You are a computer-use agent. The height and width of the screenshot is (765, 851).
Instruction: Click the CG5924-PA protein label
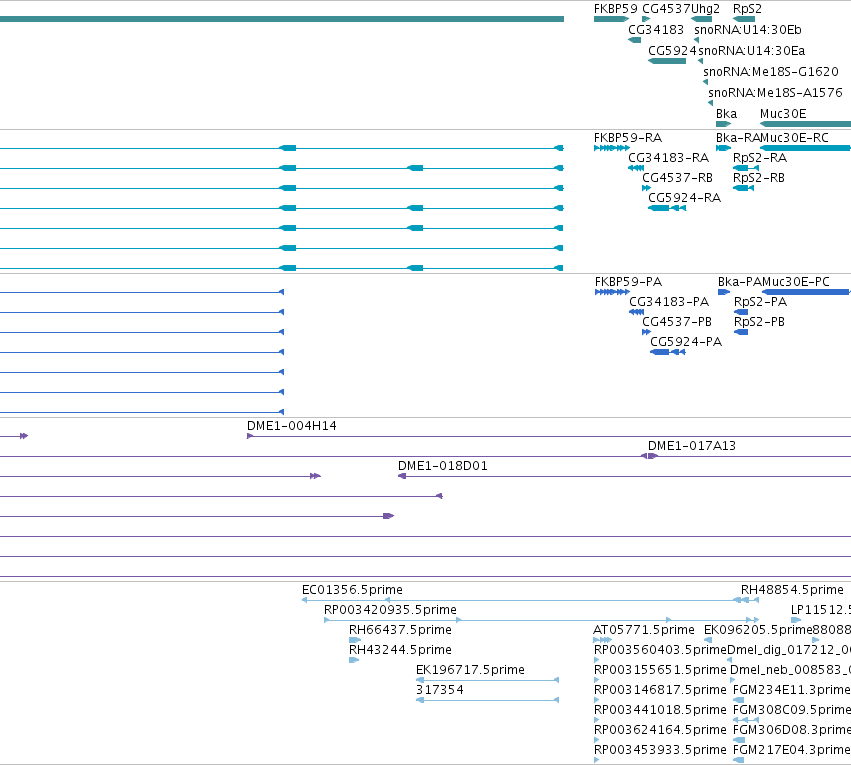(686, 342)
